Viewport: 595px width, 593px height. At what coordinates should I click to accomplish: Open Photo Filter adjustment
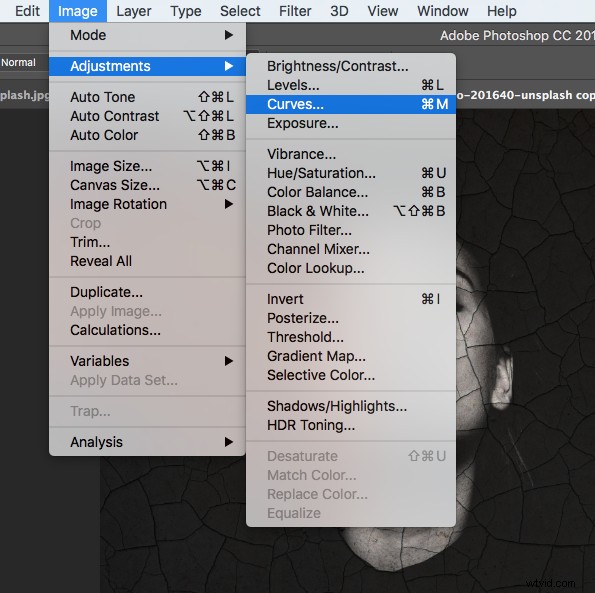[351, 230]
